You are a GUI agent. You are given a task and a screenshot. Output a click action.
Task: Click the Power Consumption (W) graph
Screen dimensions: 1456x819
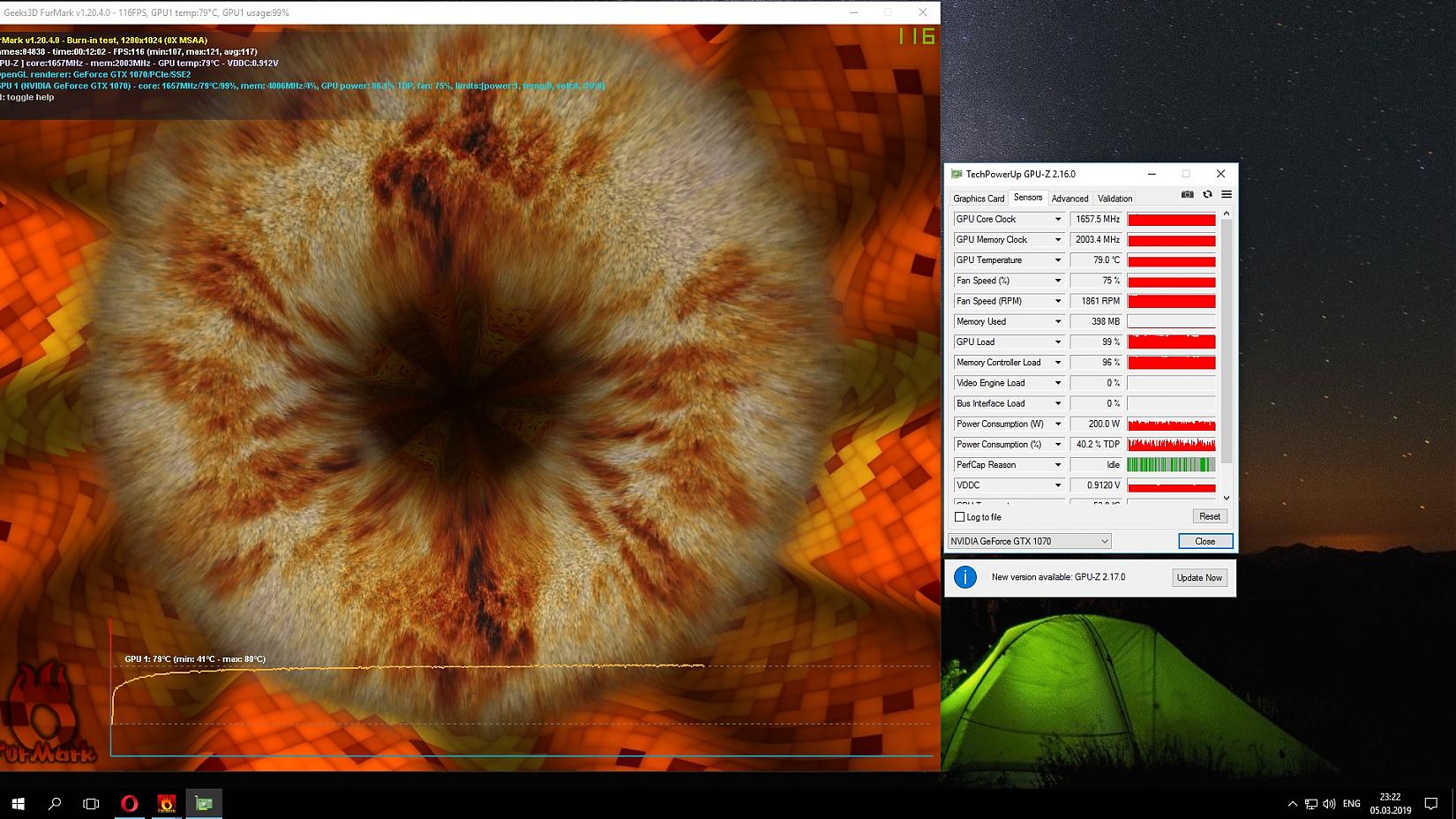coord(1172,424)
